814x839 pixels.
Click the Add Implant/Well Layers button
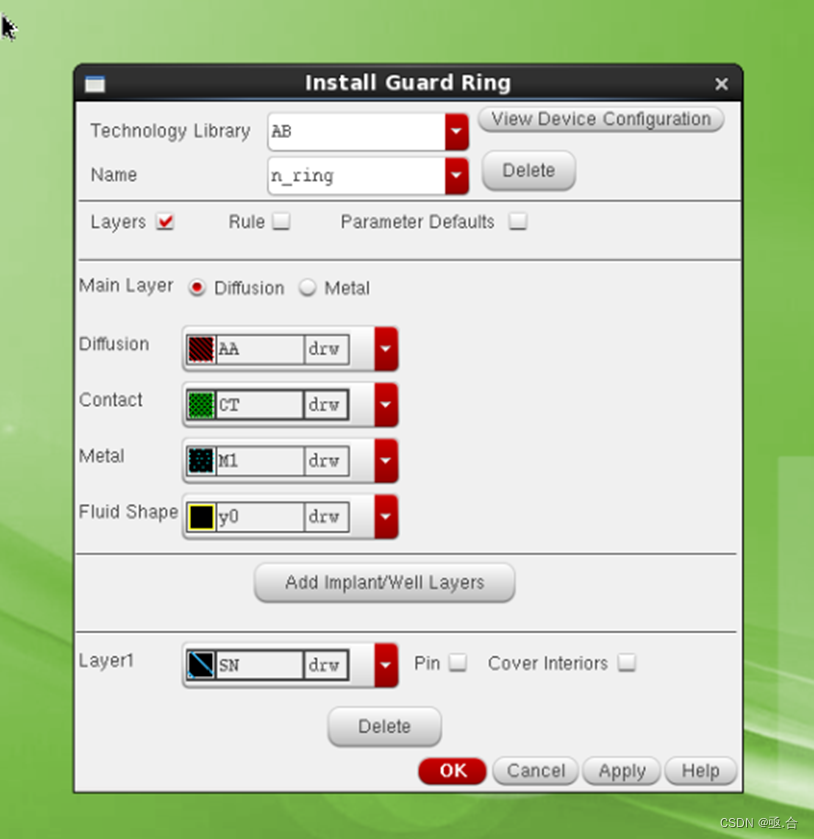tap(384, 582)
